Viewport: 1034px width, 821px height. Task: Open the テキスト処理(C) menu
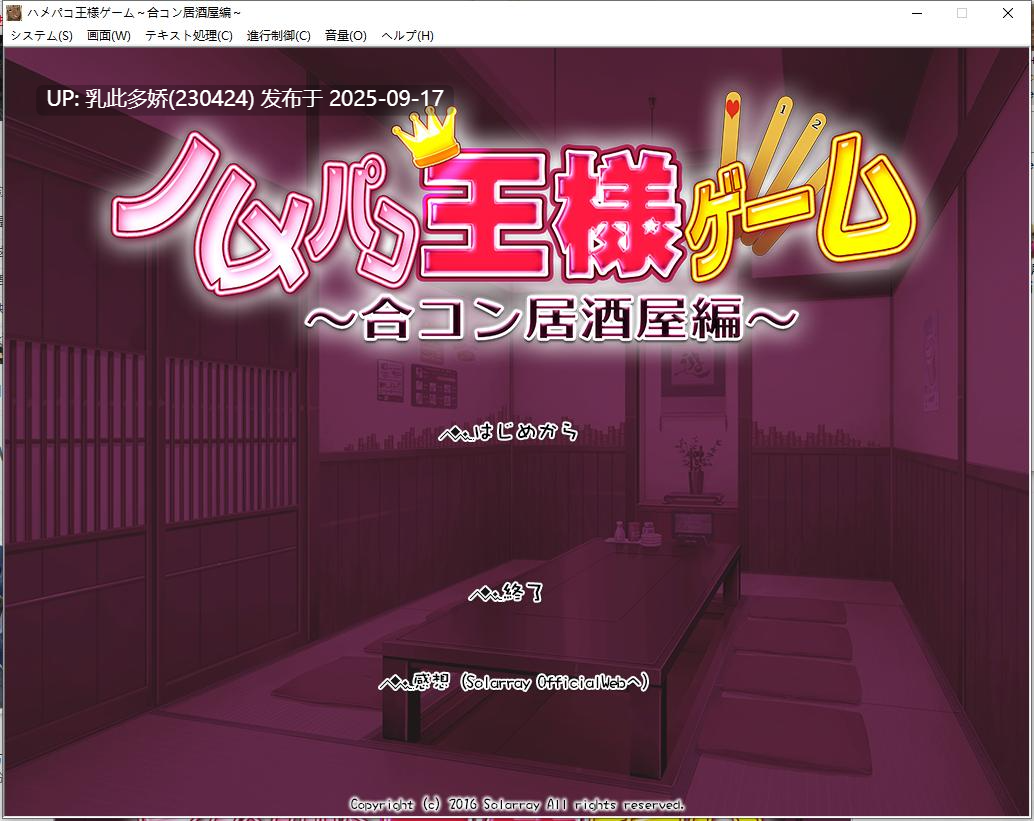pos(189,36)
